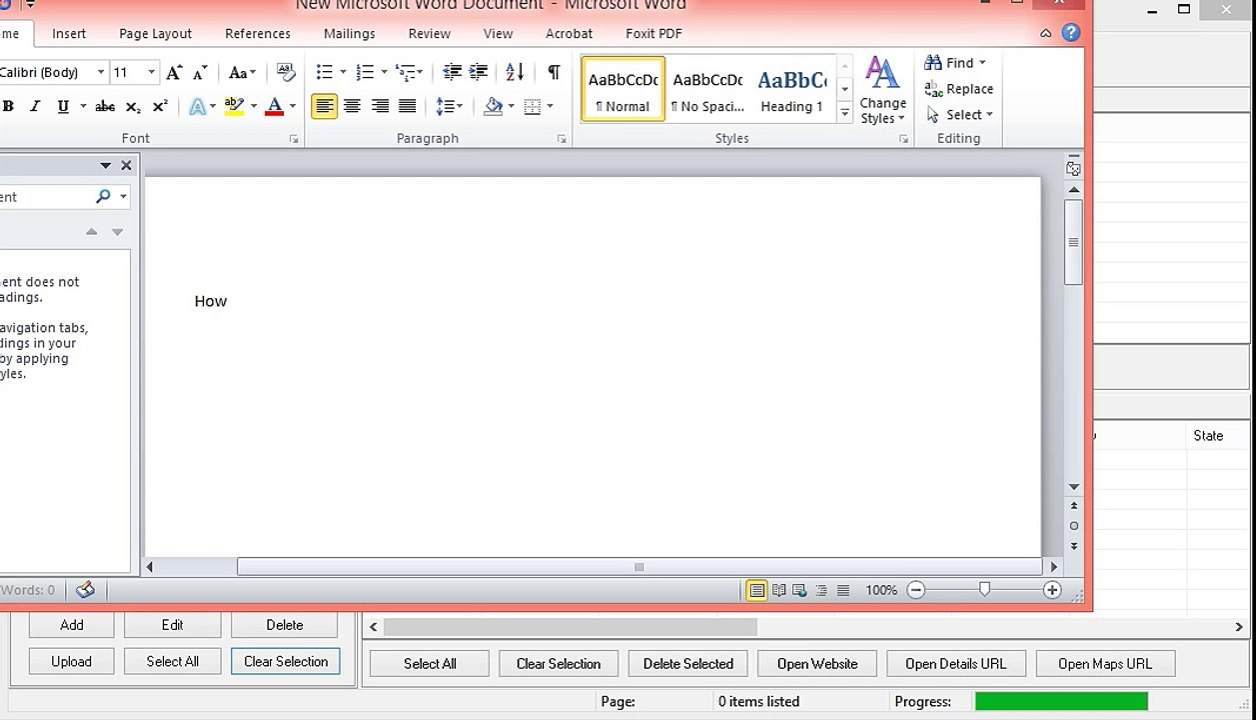Click Find in Editing group
The height and width of the screenshot is (720, 1256).
(x=956, y=63)
